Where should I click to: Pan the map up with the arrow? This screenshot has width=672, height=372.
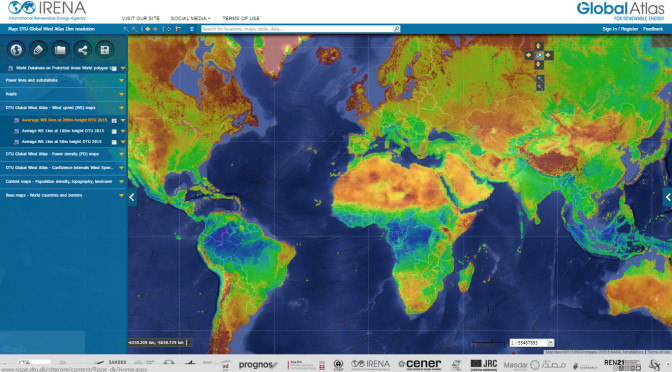[539, 45]
